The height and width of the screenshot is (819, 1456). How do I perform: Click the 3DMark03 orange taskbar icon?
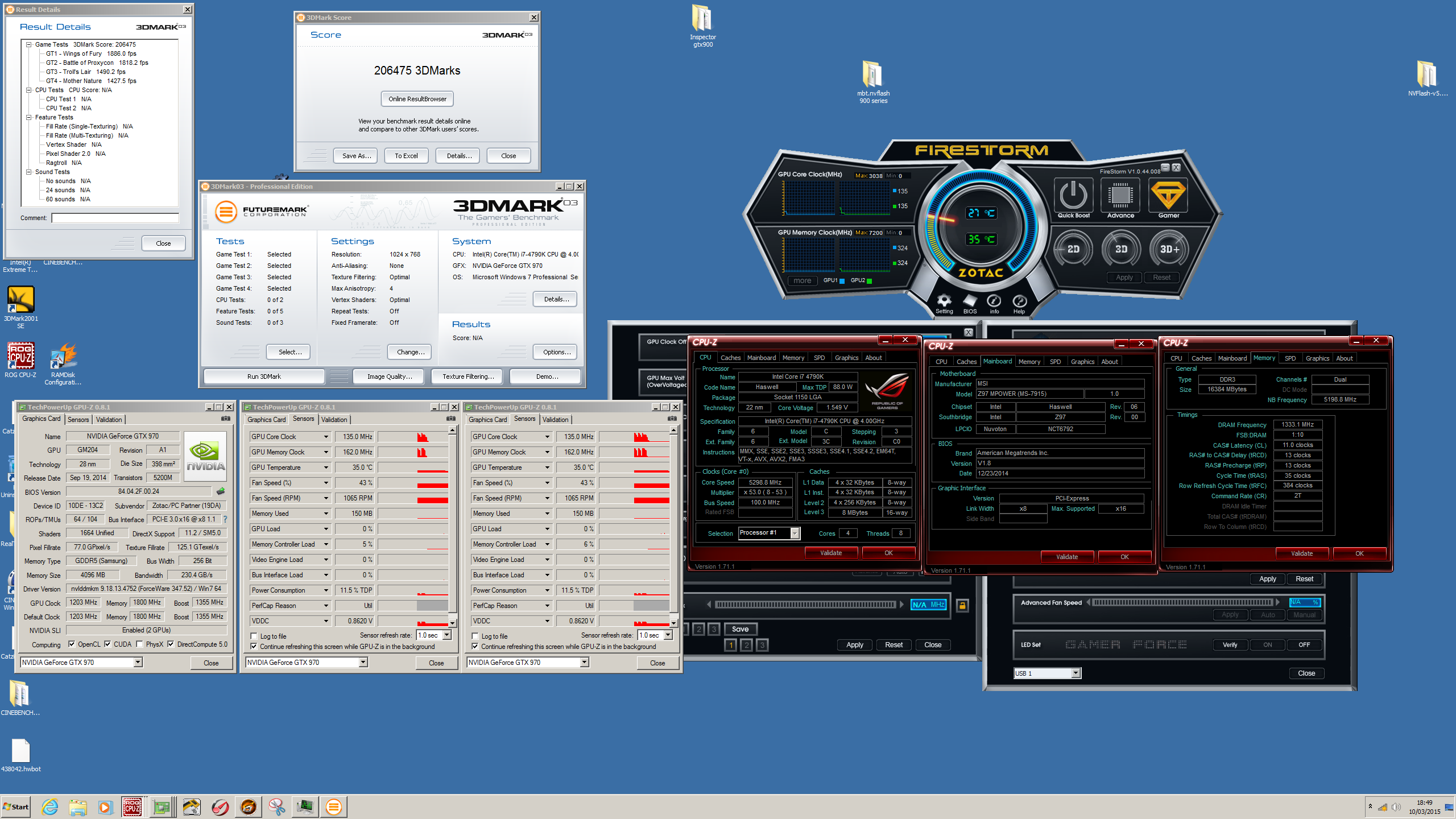tap(334, 806)
